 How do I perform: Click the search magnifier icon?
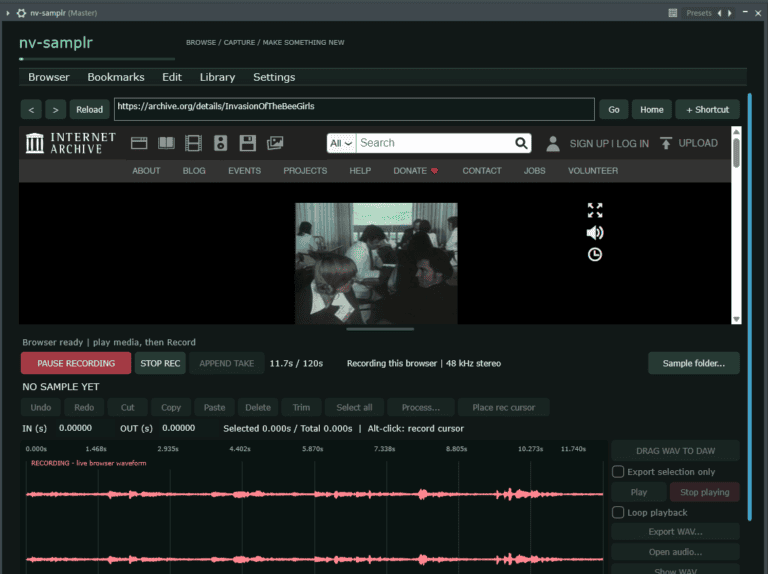521,143
